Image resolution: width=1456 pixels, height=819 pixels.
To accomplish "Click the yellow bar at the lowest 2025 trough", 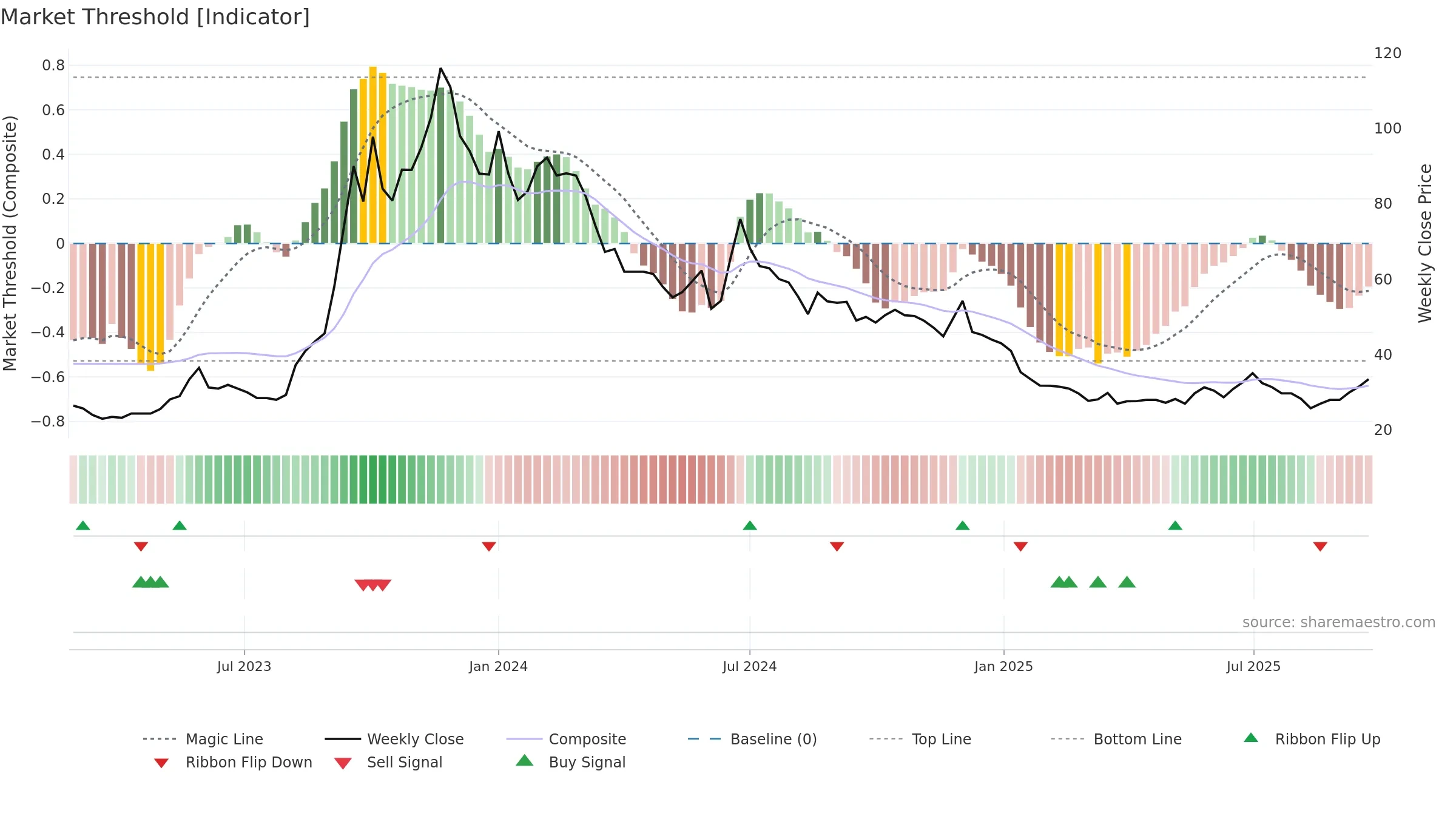I will (x=1098, y=303).
